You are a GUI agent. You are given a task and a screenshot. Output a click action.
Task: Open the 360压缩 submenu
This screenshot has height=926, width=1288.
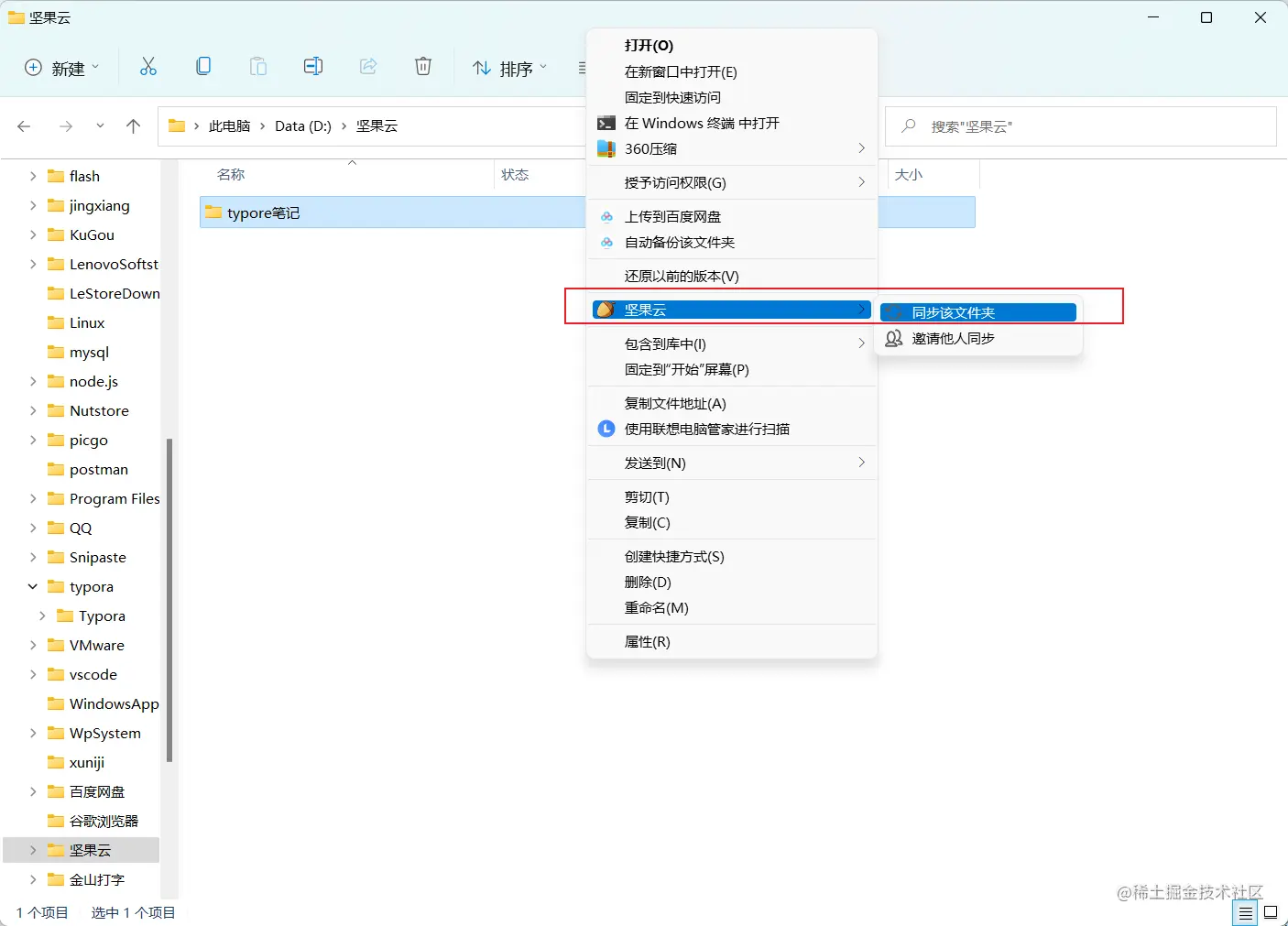click(x=731, y=148)
